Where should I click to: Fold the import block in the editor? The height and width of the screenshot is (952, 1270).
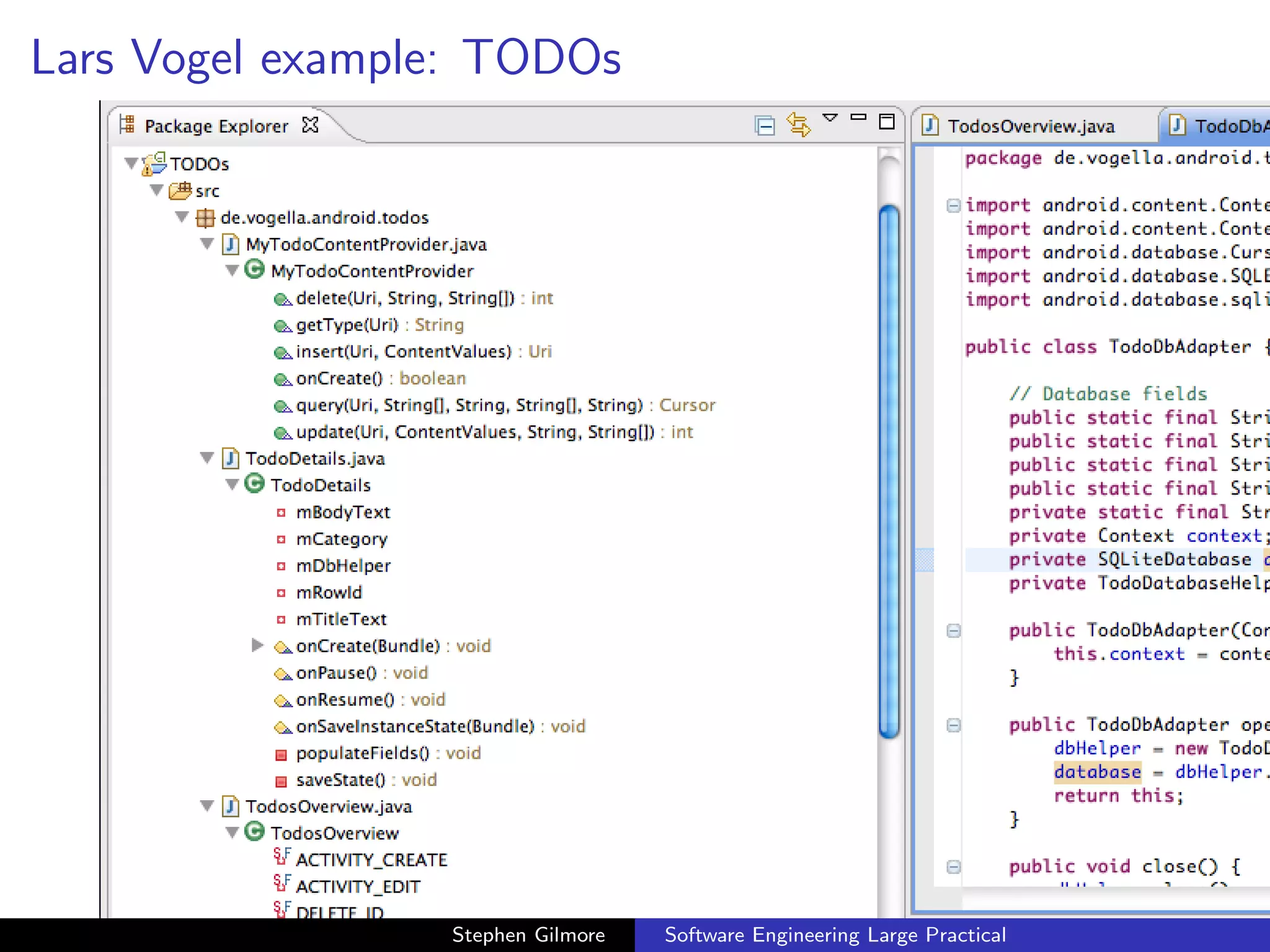(x=953, y=205)
